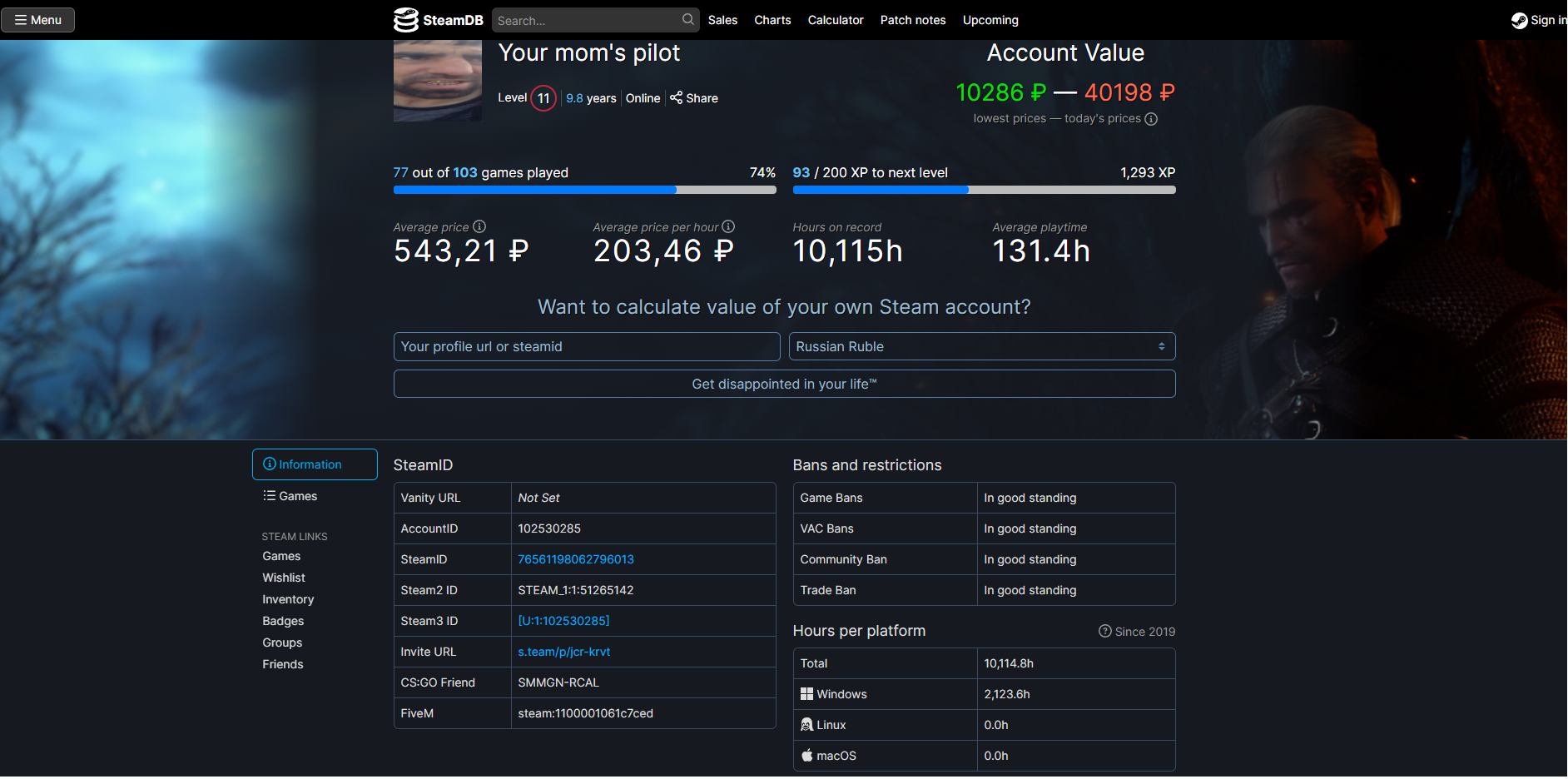Click the level 11 badge circle
Viewport: 1568px width, 779px height.
click(543, 98)
